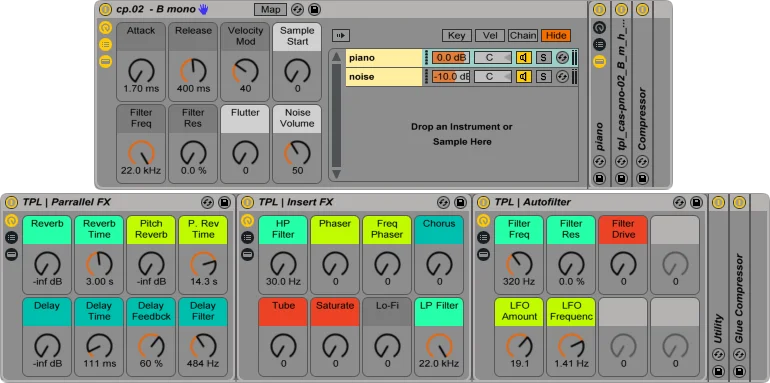Click the LFO Amount knob at 19.1
This screenshot has width=770, height=383.
tap(519, 346)
